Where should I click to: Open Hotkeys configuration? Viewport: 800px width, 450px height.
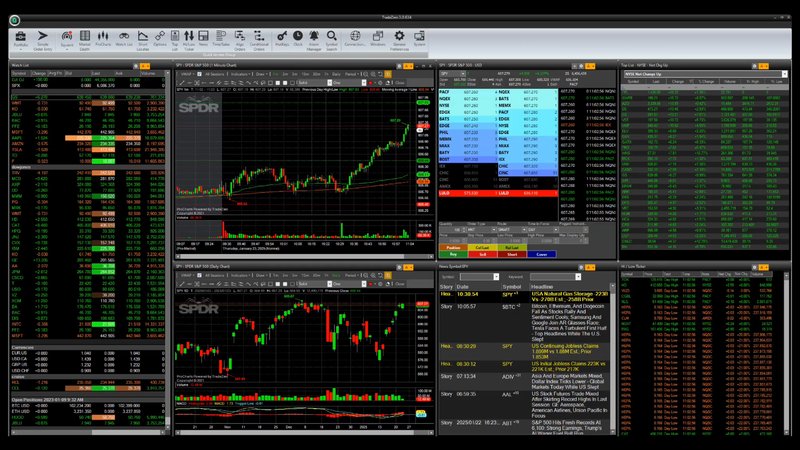pyautogui.click(x=282, y=40)
